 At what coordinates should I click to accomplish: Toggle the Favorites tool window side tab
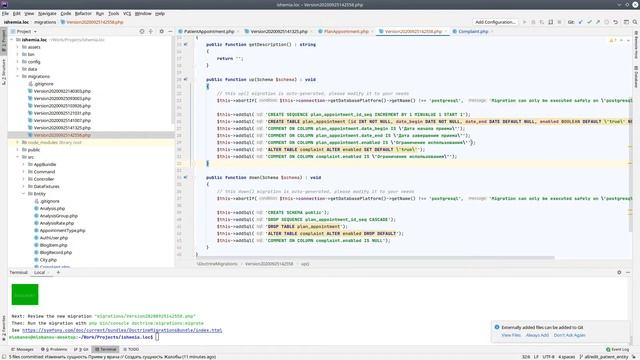pyautogui.click(x=4, y=329)
